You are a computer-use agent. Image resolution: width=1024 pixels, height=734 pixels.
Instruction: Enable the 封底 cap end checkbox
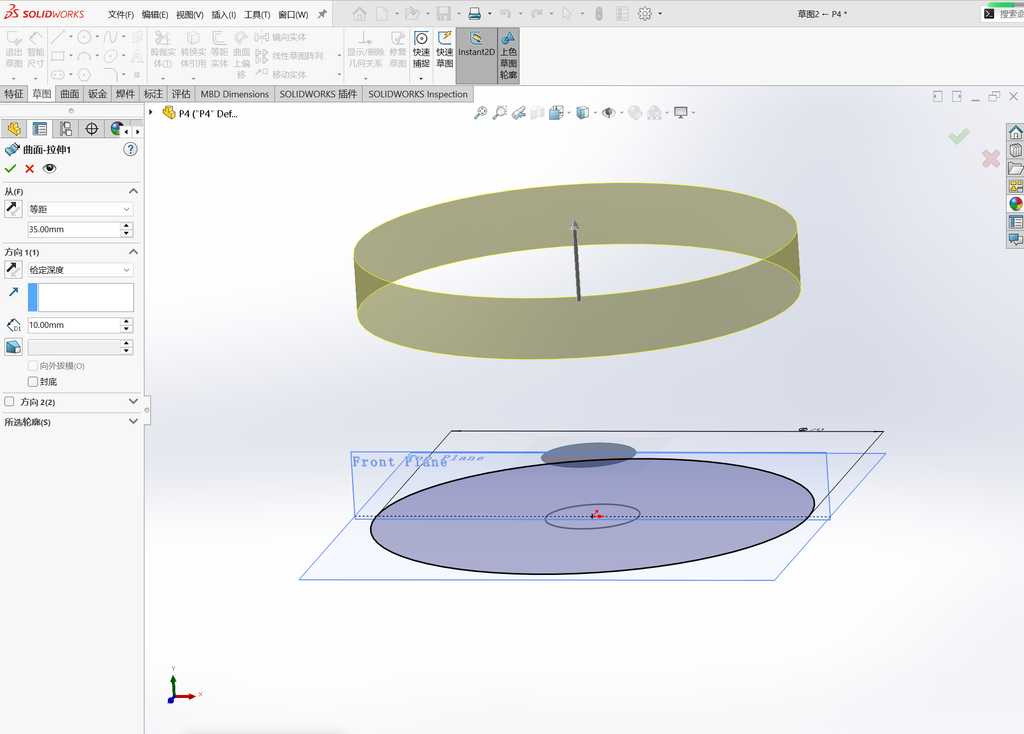pyautogui.click(x=33, y=381)
